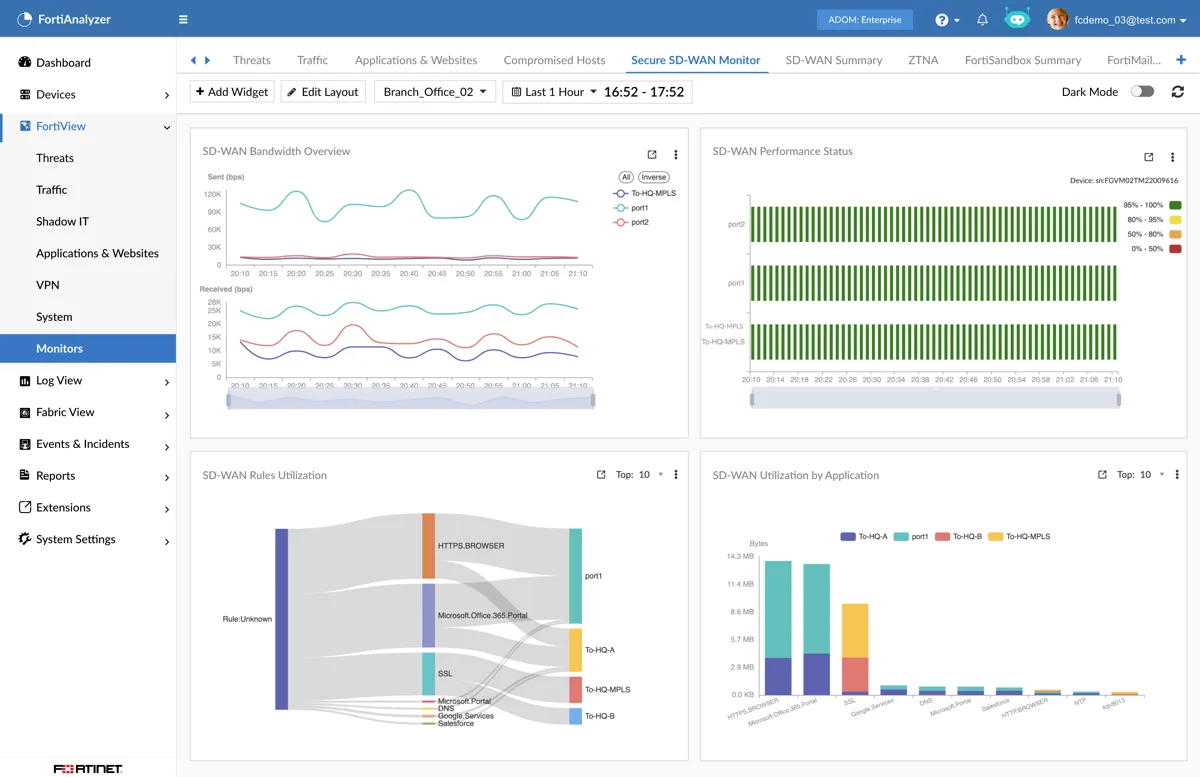Open Top 10 dropdown in Utilization by Application
The image size is (1200, 777).
[1142, 474]
